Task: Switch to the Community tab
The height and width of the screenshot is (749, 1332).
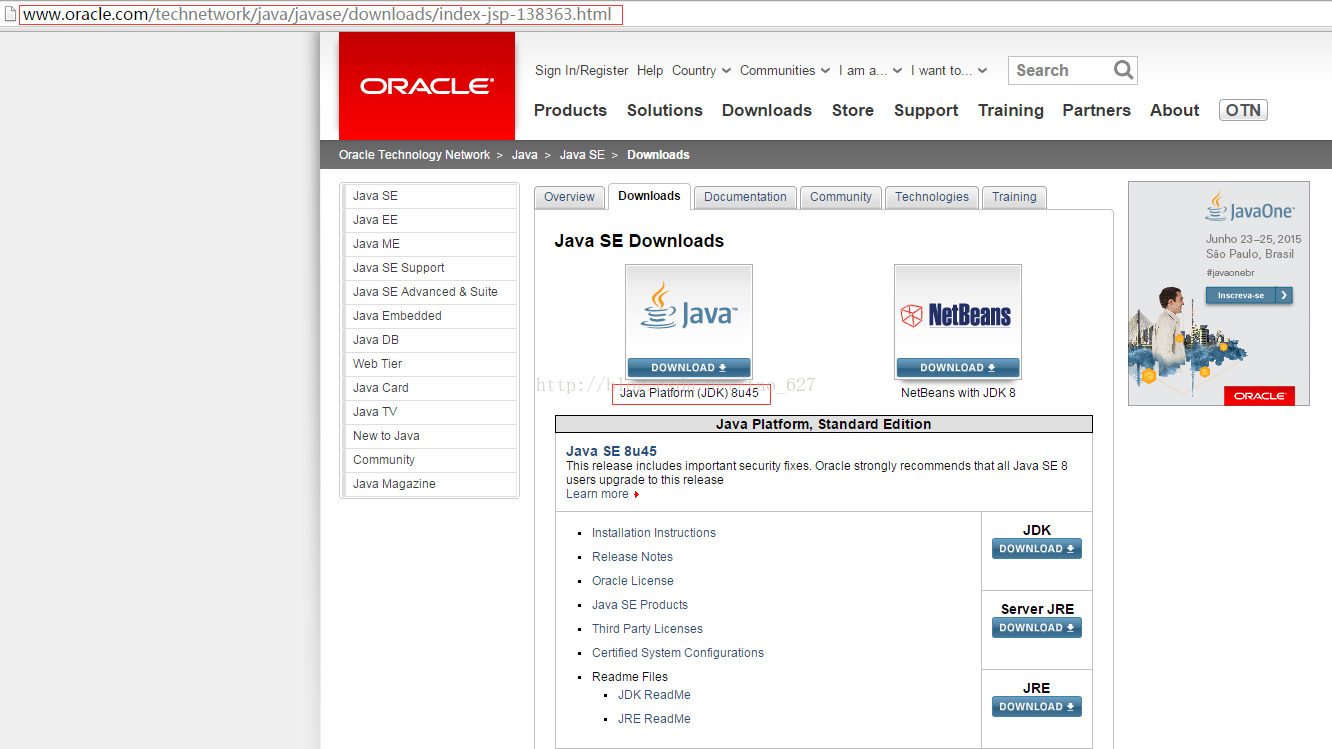Action: (x=841, y=197)
